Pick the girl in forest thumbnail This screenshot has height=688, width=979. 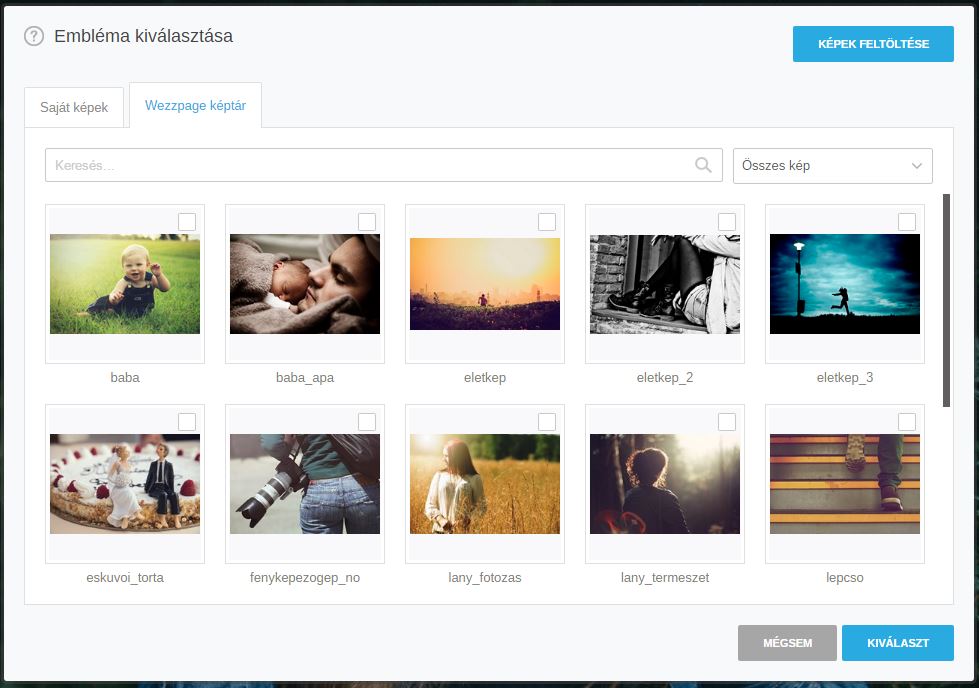pos(664,484)
